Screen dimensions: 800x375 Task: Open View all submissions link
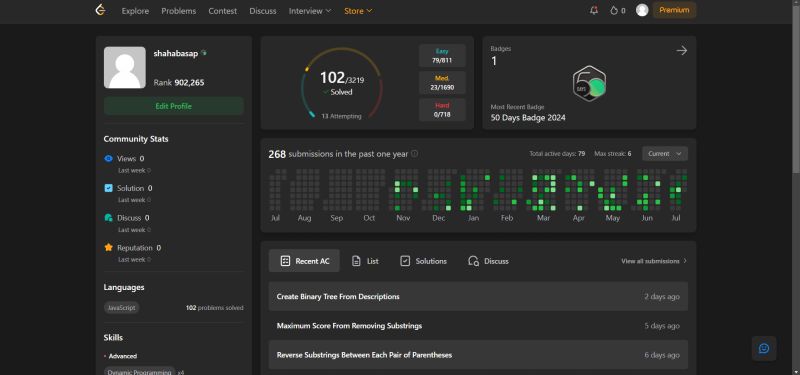tap(654, 261)
